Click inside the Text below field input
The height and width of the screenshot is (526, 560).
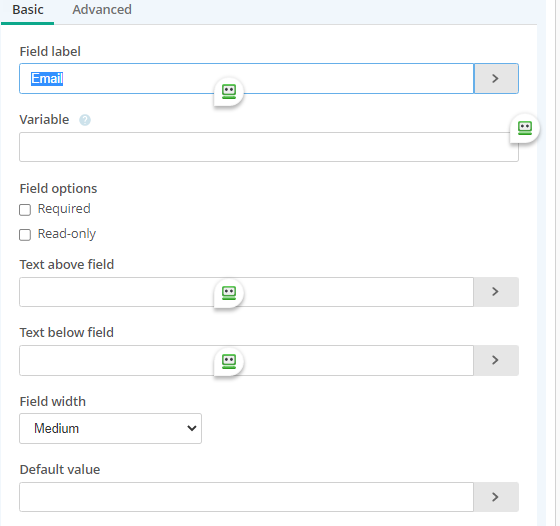click(246, 360)
